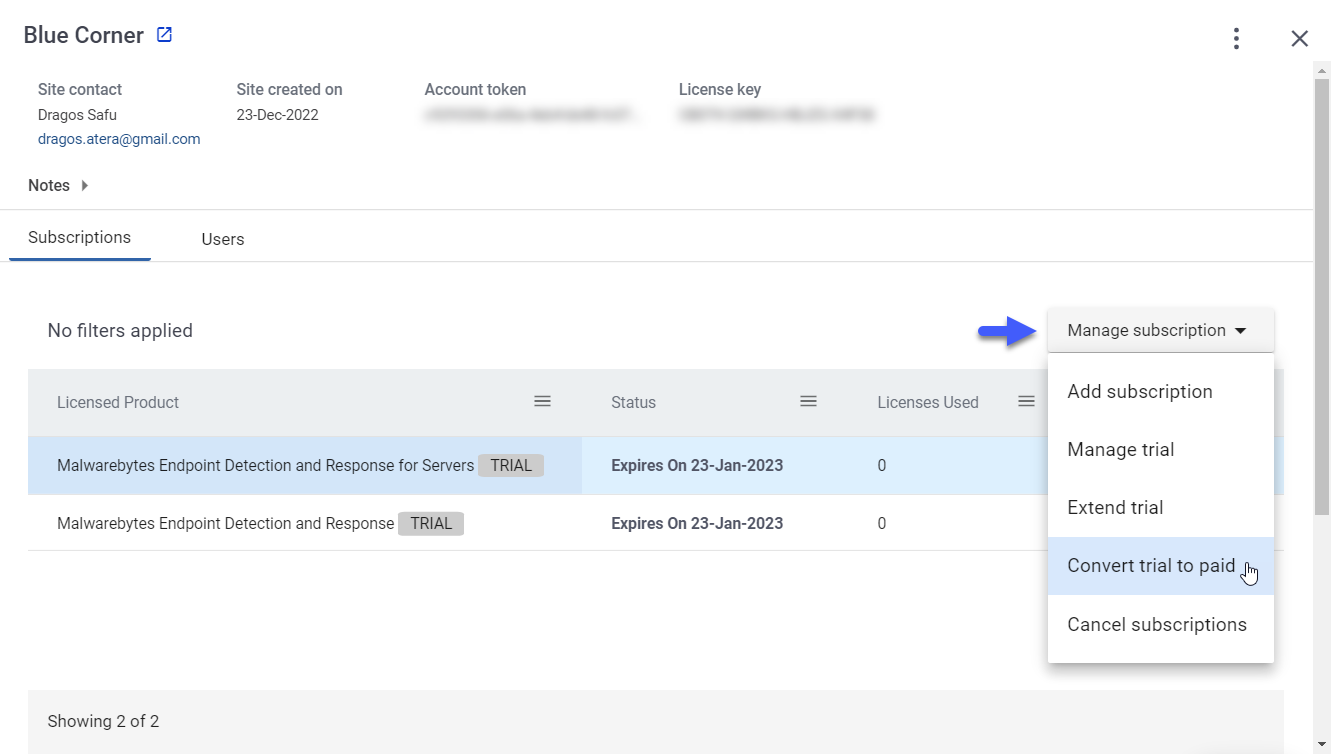The image size is (1331, 754).
Task: Open the three-dot more options menu
Action: 1237,38
